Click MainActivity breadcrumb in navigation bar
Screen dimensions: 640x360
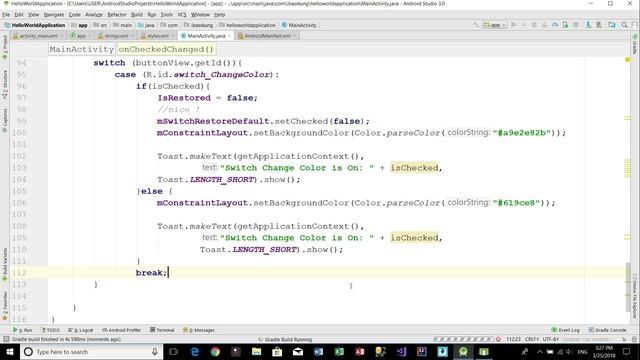(299, 25)
